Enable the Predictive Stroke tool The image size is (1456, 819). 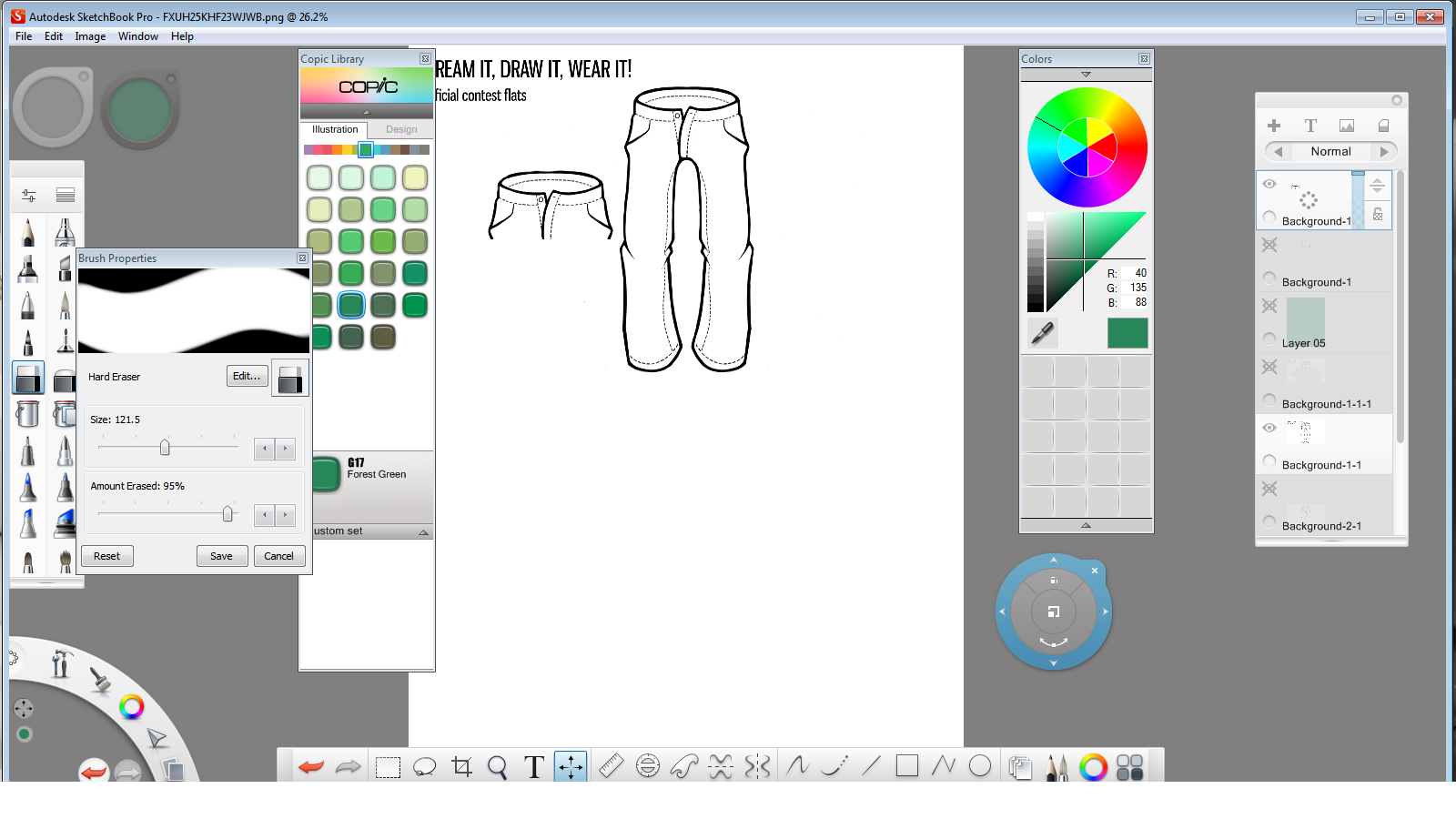pos(834,766)
